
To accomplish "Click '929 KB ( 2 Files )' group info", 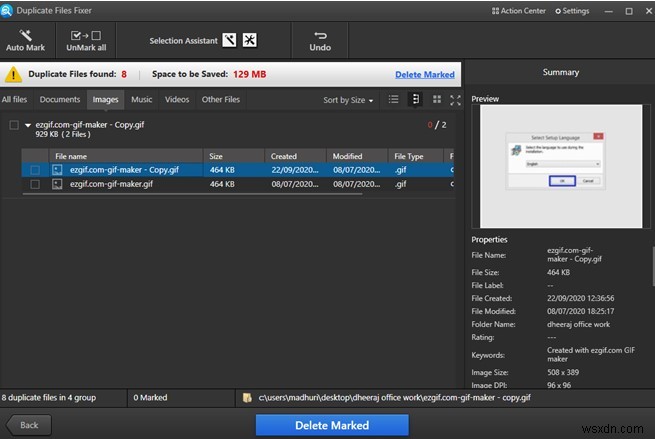I will pyautogui.click(x=63, y=134).
